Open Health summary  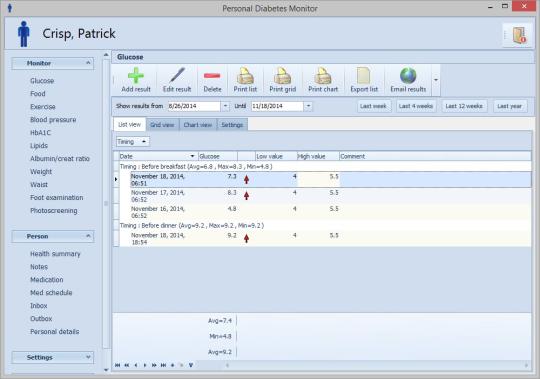[x=55, y=254]
